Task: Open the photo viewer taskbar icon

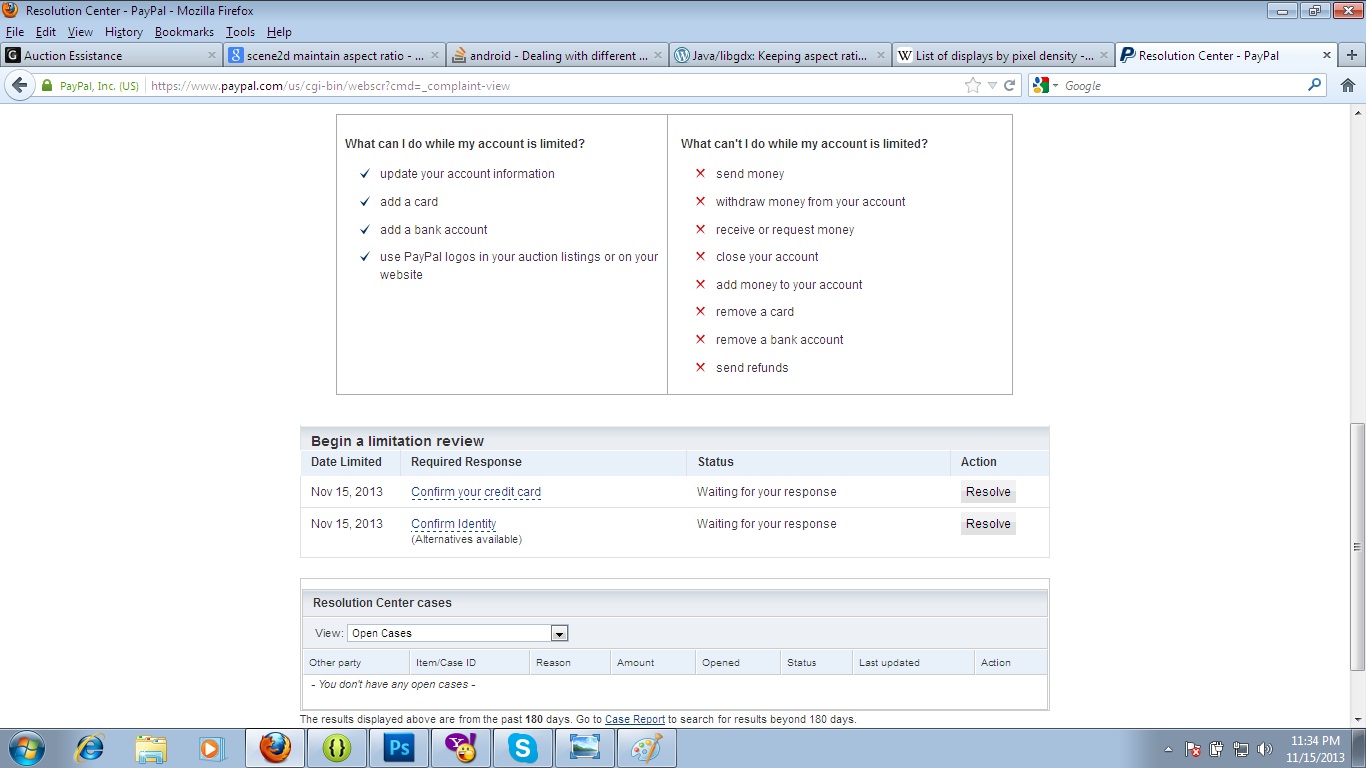Action: point(585,748)
